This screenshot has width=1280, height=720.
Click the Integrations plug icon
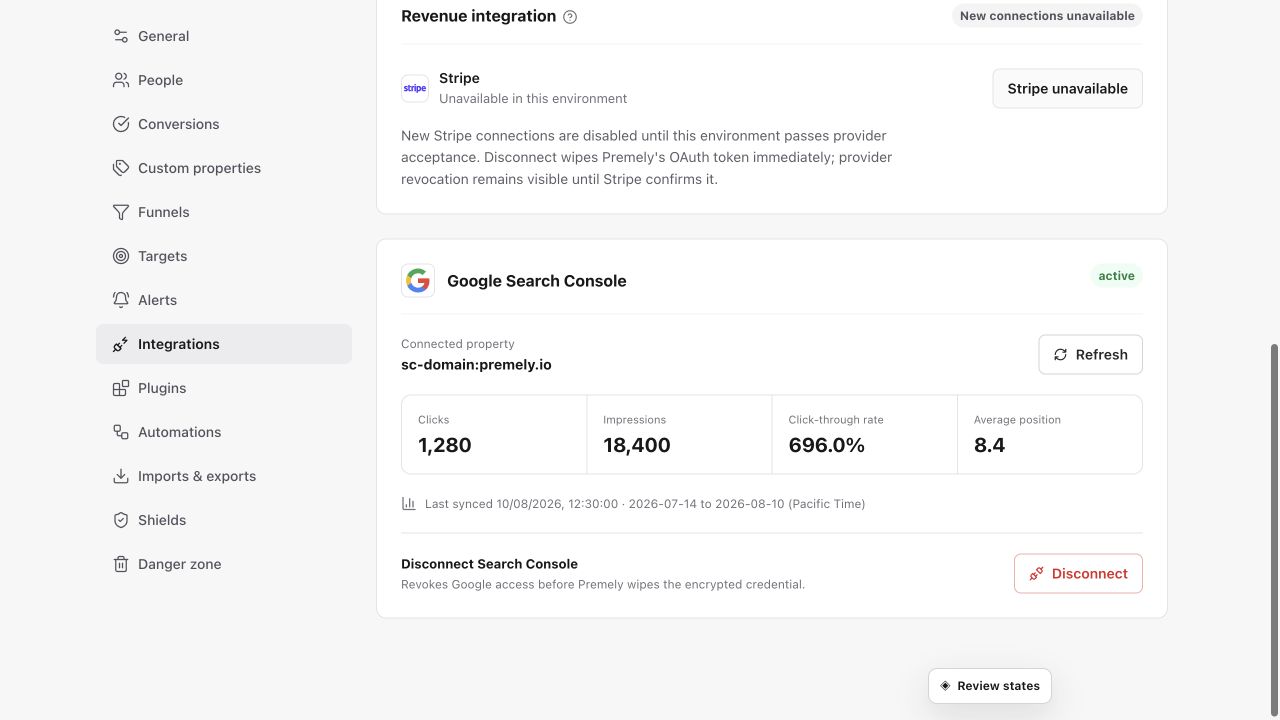click(x=121, y=344)
